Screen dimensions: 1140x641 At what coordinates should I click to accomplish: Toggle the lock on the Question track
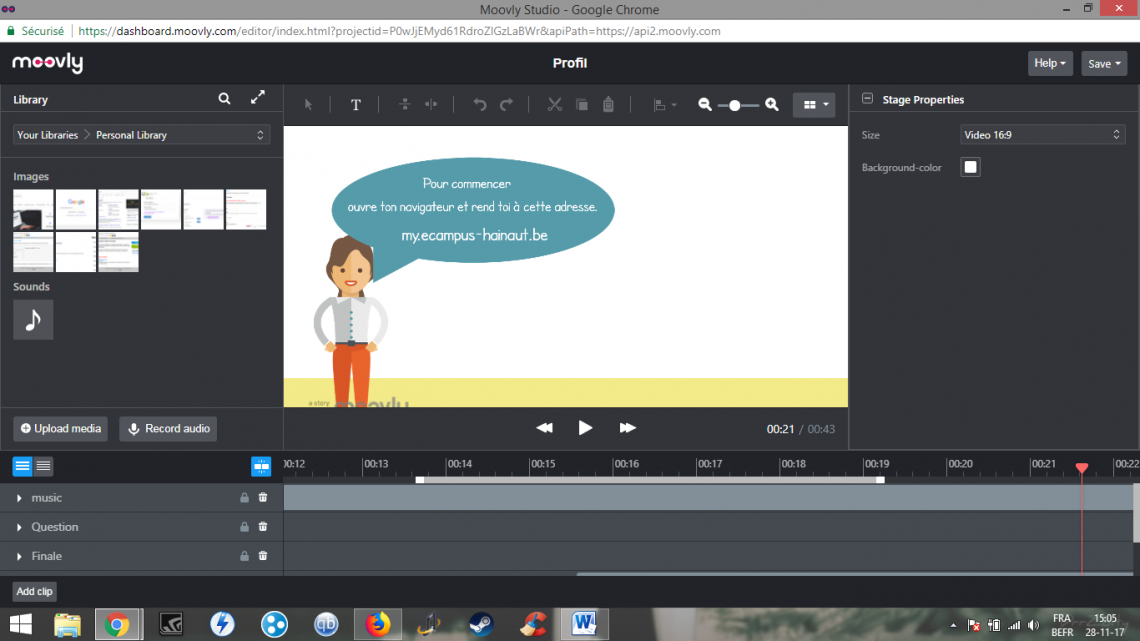pos(244,527)
